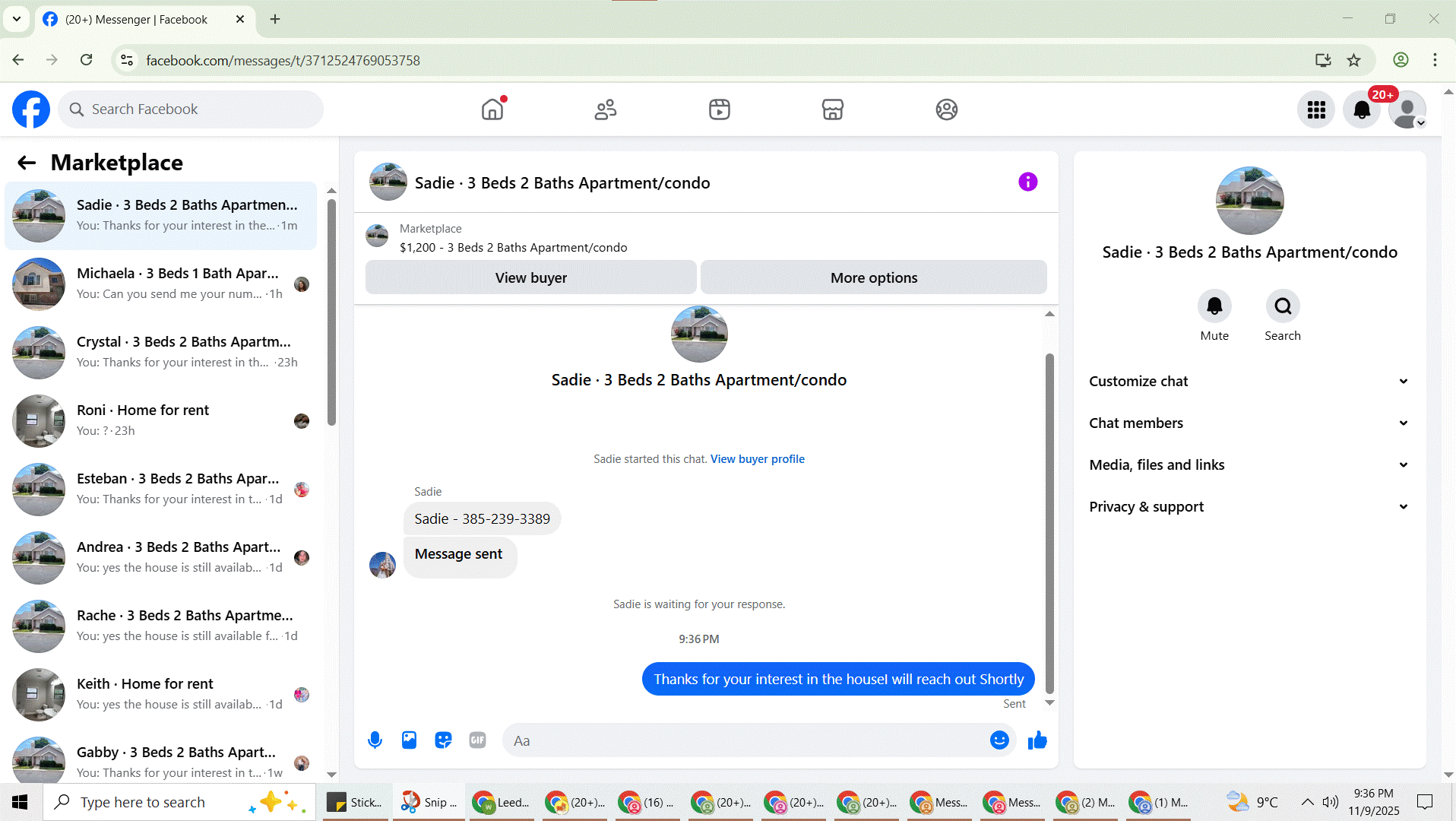Open the account profile menu

[1407, 110]
